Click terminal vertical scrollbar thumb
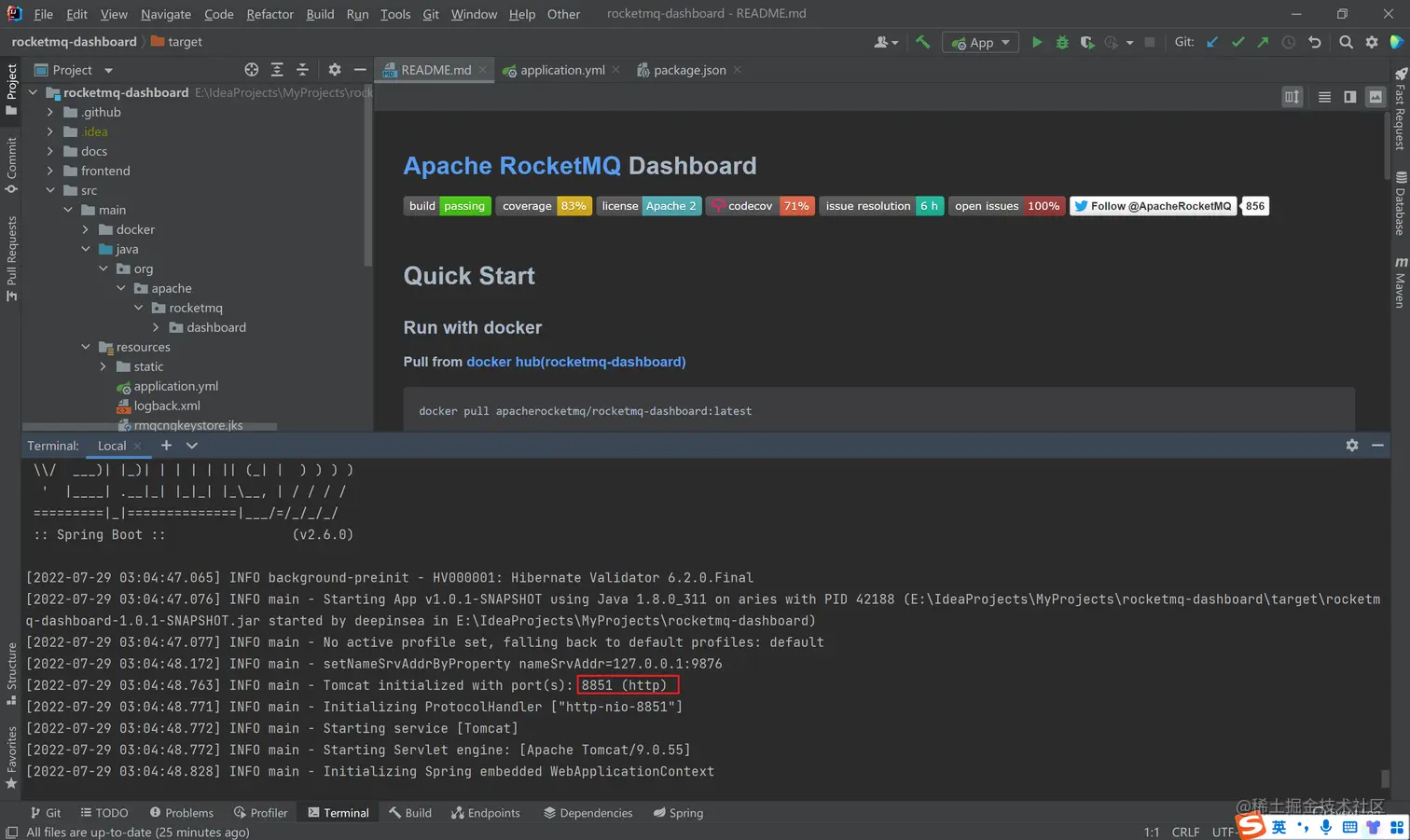The height and width of the screenshot is (840, 1410). (x=1386, y=778)
